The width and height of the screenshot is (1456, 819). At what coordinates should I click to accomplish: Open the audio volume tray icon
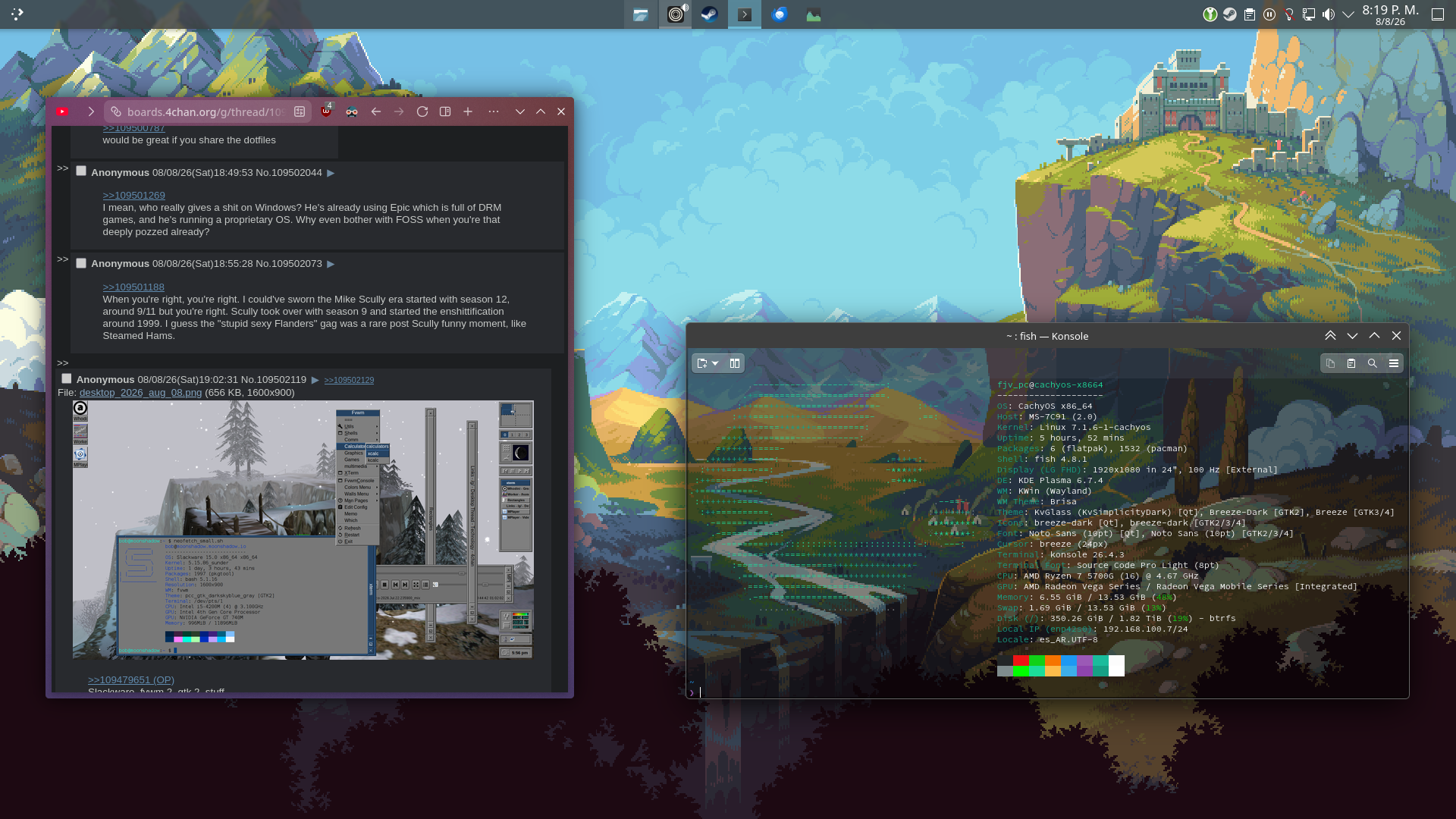click(x=1329, y=14)
